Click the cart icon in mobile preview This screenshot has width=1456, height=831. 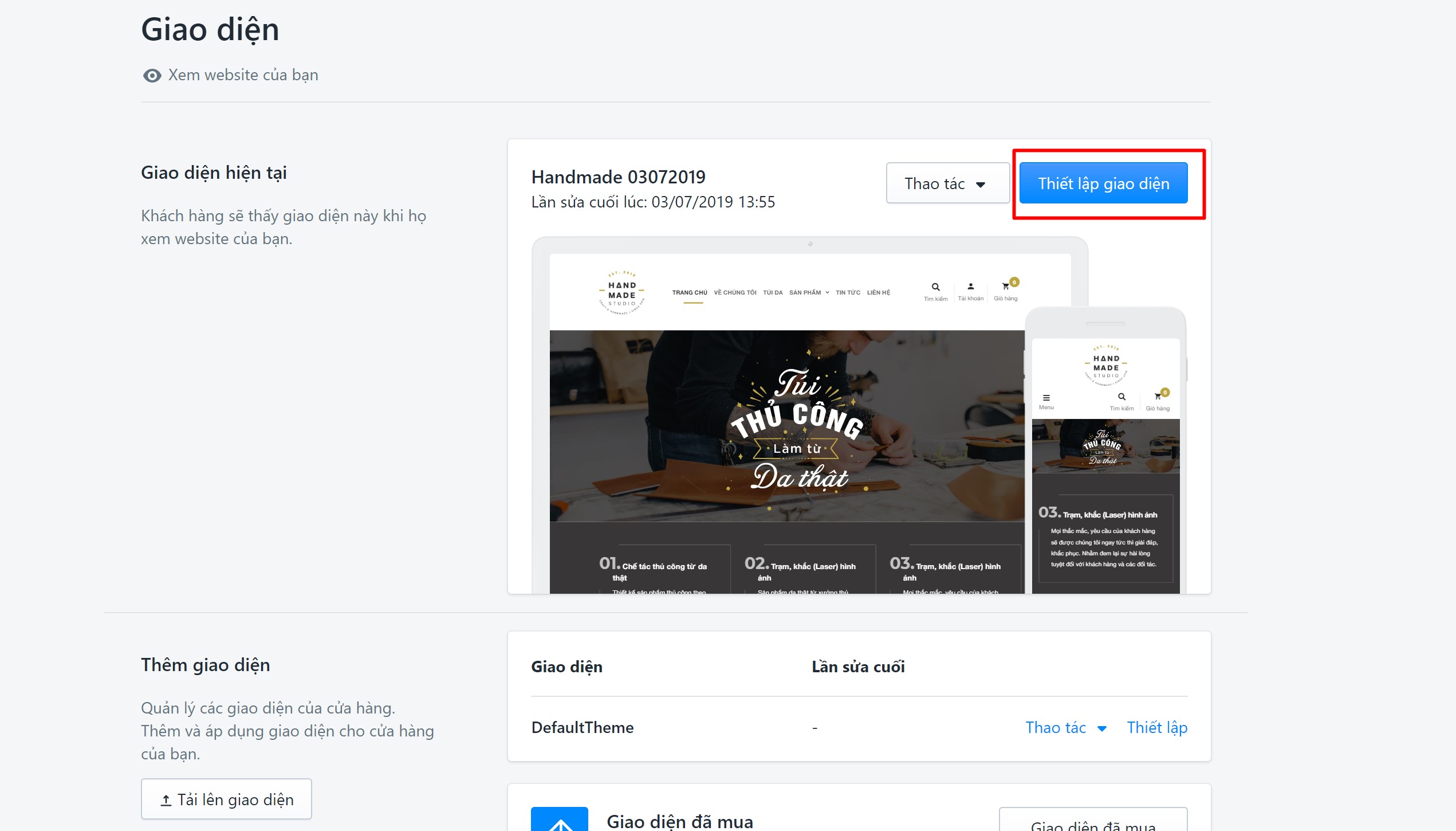click(1159, 395)
